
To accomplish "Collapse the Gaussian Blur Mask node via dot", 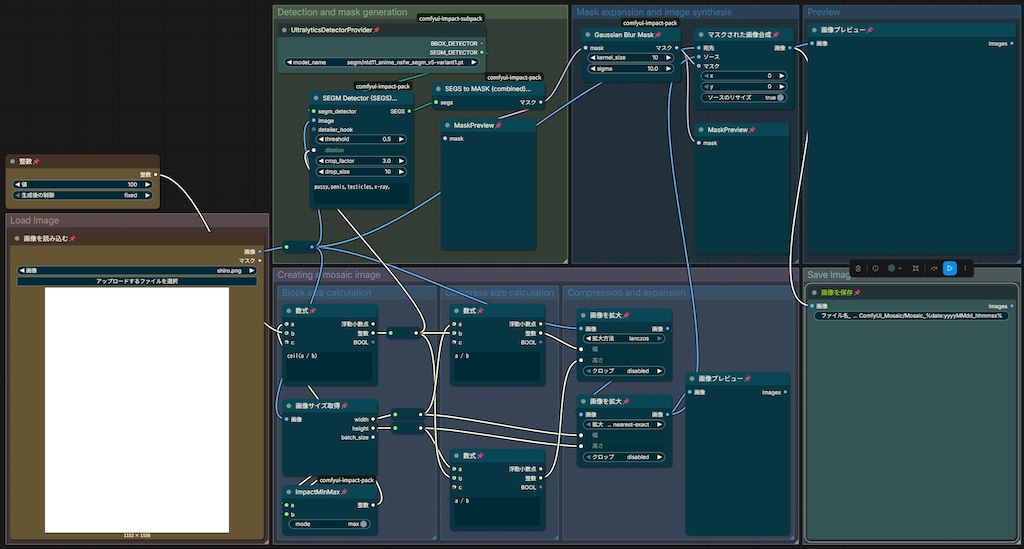I will [x=588, y=35].
